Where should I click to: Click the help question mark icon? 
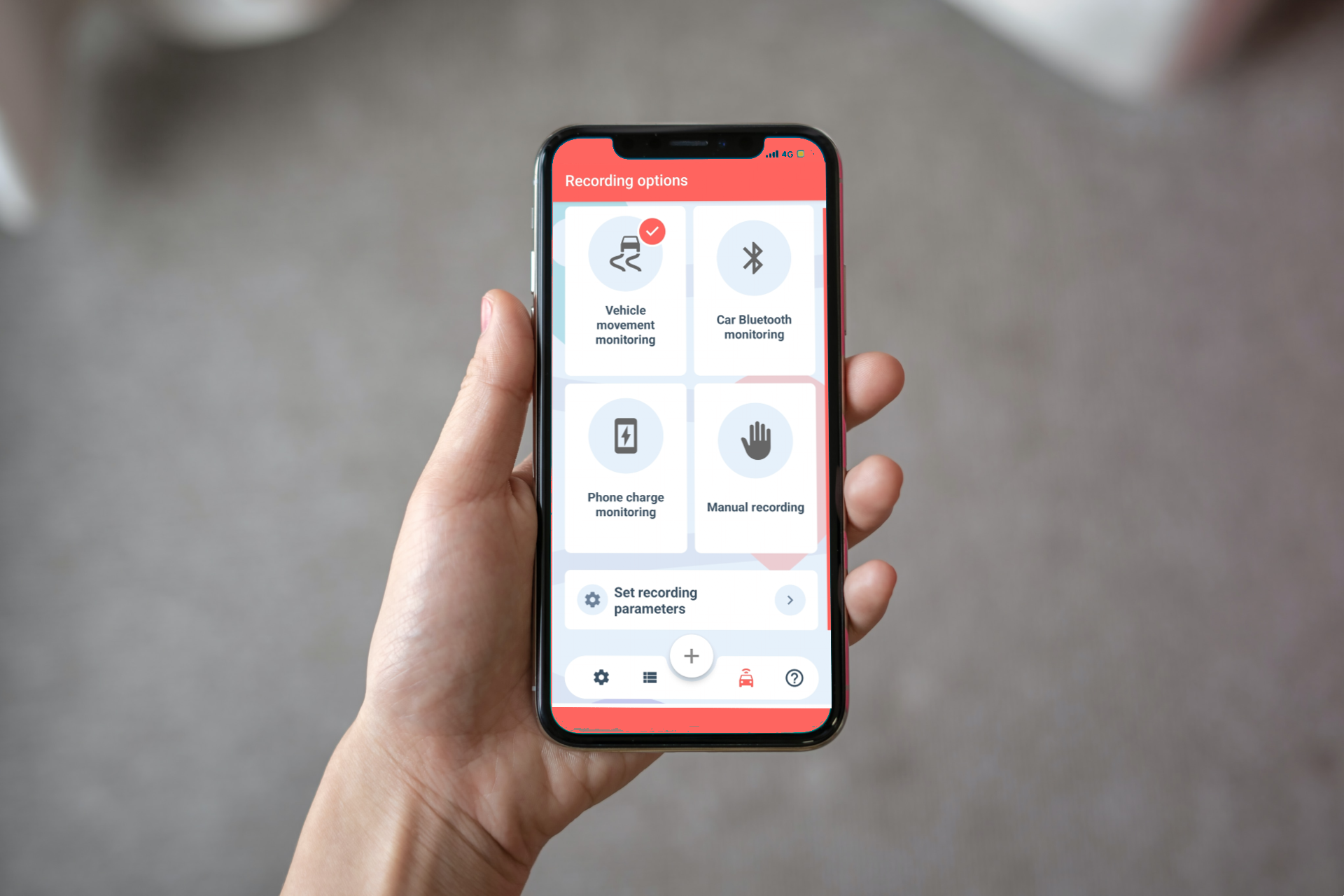pyautogui.click(x=791, y=678)
